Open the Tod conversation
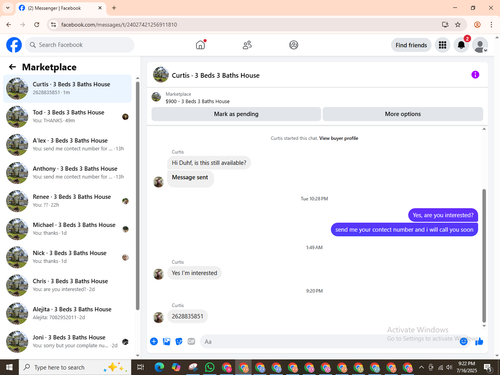500x375 pixels. pos(67,117)
